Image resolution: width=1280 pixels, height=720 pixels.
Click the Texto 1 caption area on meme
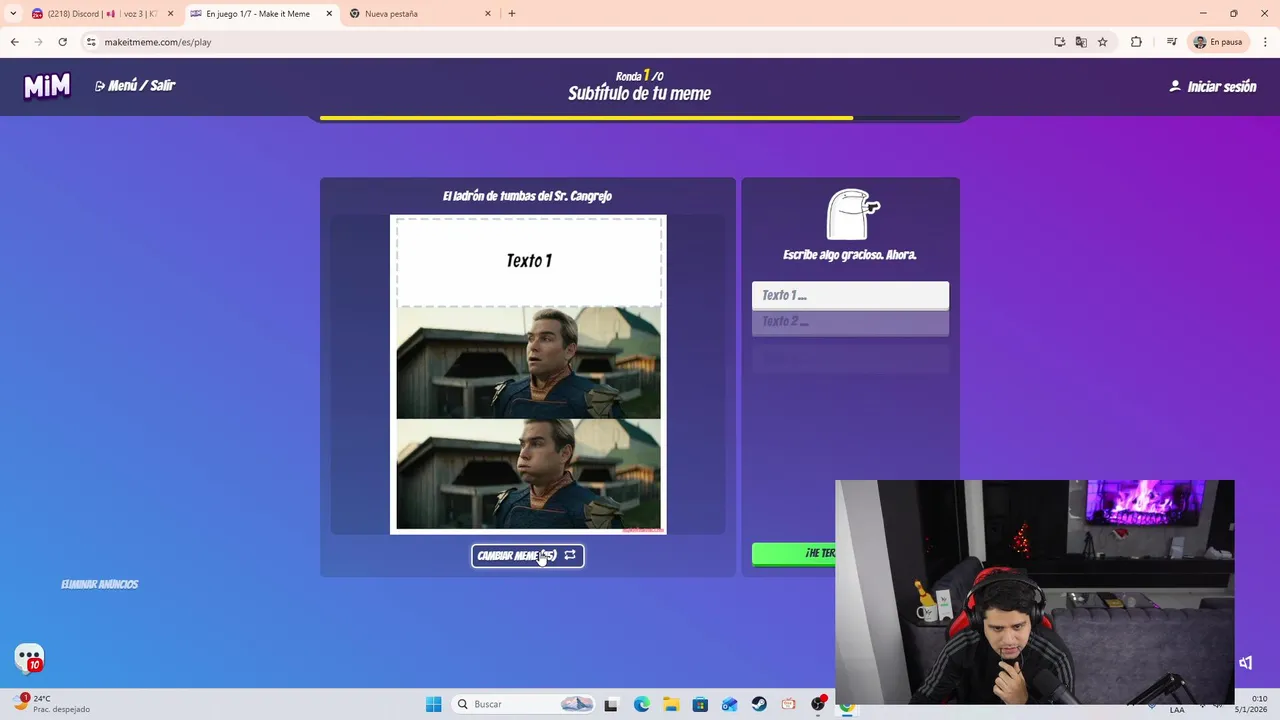528,261
